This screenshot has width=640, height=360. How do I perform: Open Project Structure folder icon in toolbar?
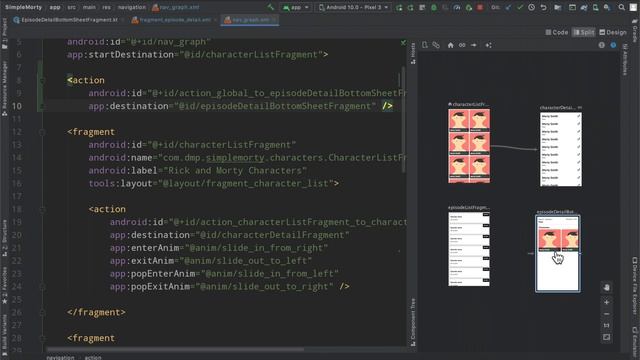[558, 7]
